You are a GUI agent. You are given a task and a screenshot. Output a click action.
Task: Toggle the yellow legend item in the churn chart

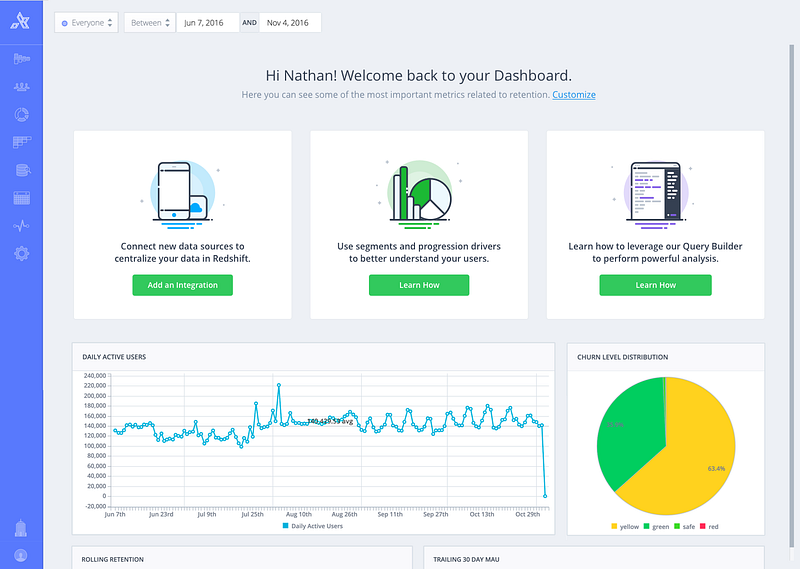pos(625,527)
